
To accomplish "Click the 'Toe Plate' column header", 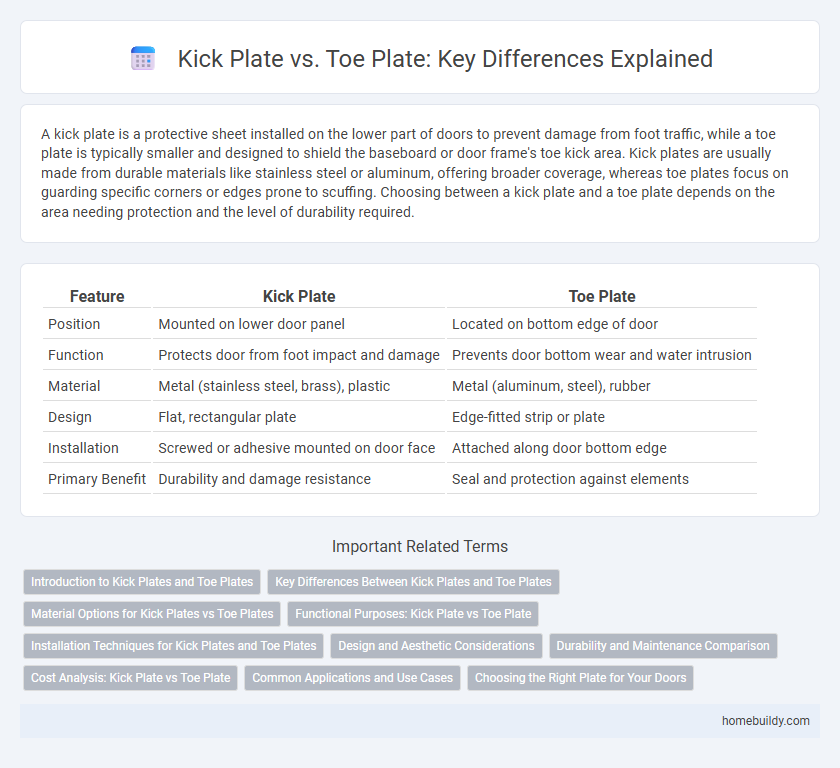I will point(602,296).
